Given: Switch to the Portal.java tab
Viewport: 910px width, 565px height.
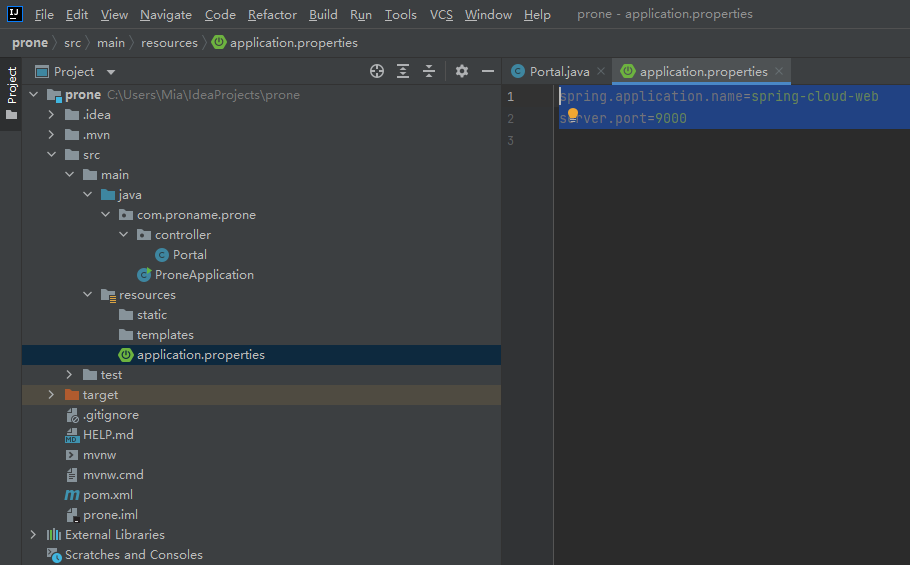Looking at the screenshot, I should (x=559, y=71).
